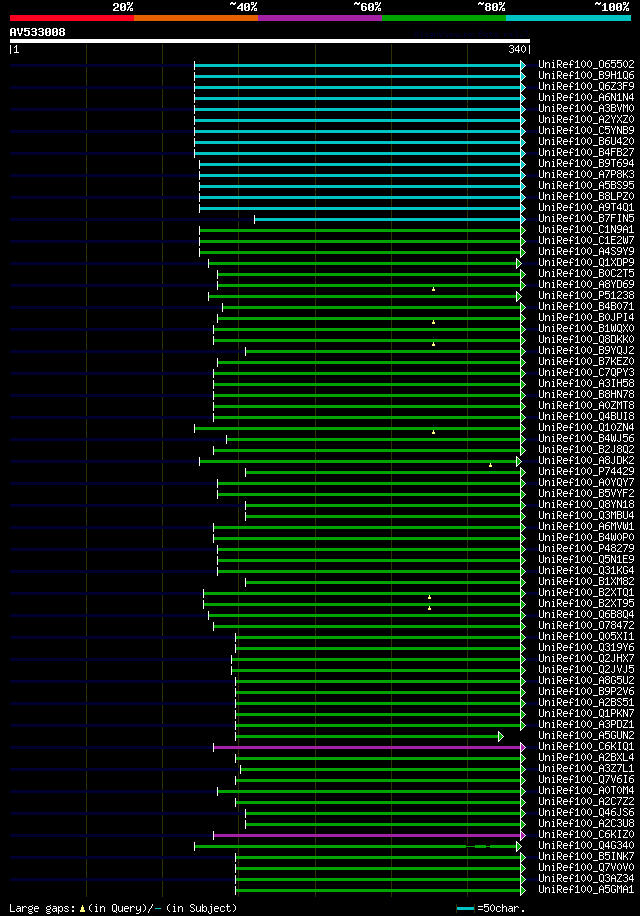640x916 pixels.
Task: Click the yellow large-gap marker in the legend
Action: pyautogui.click(x=82, y=908)
